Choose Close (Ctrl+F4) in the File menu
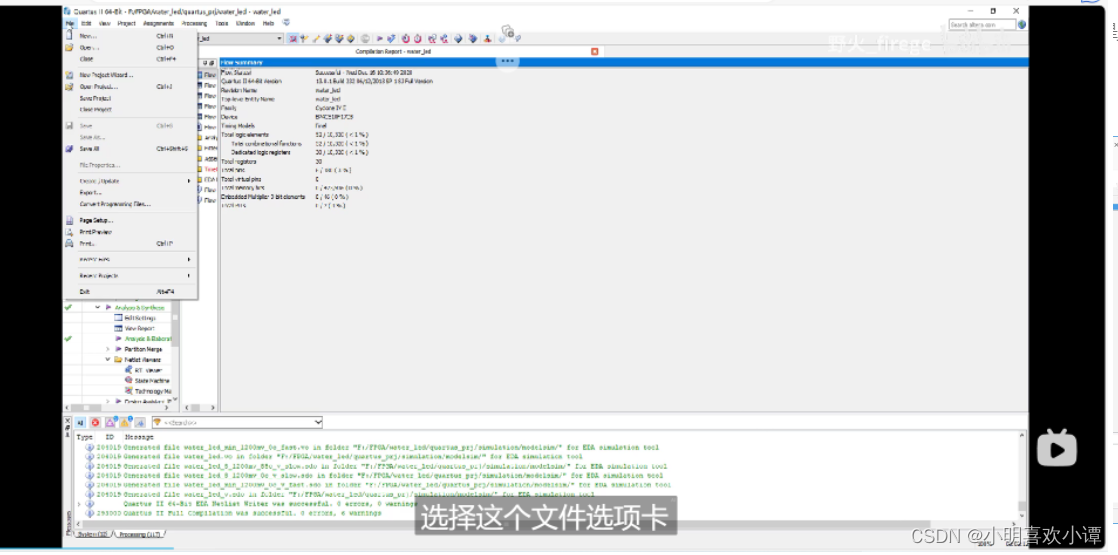 pyautogui.click(x=130, y=59)
